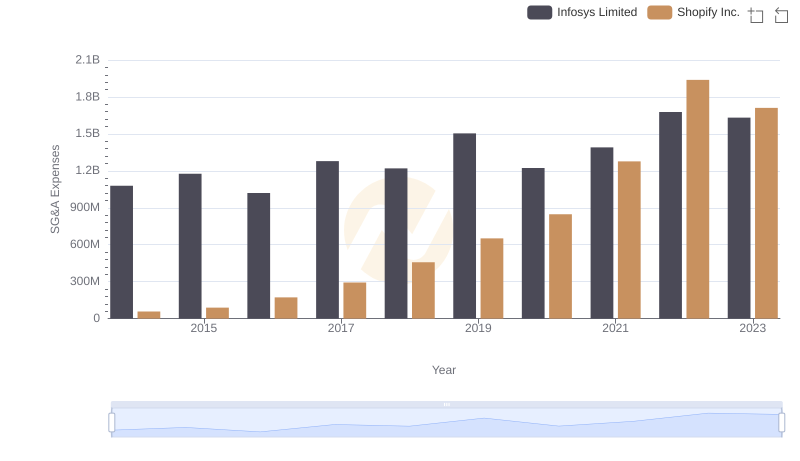Click inside the range slider preview area
This screenshot has height=461, width=800.
coord(446,423)
